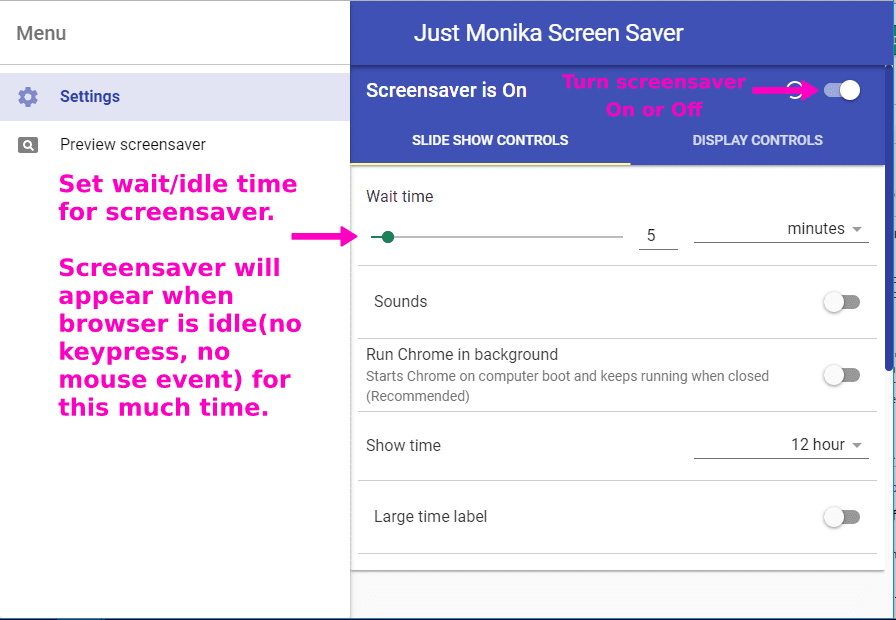Expand the wait time units selector arrow

(858, 229)
